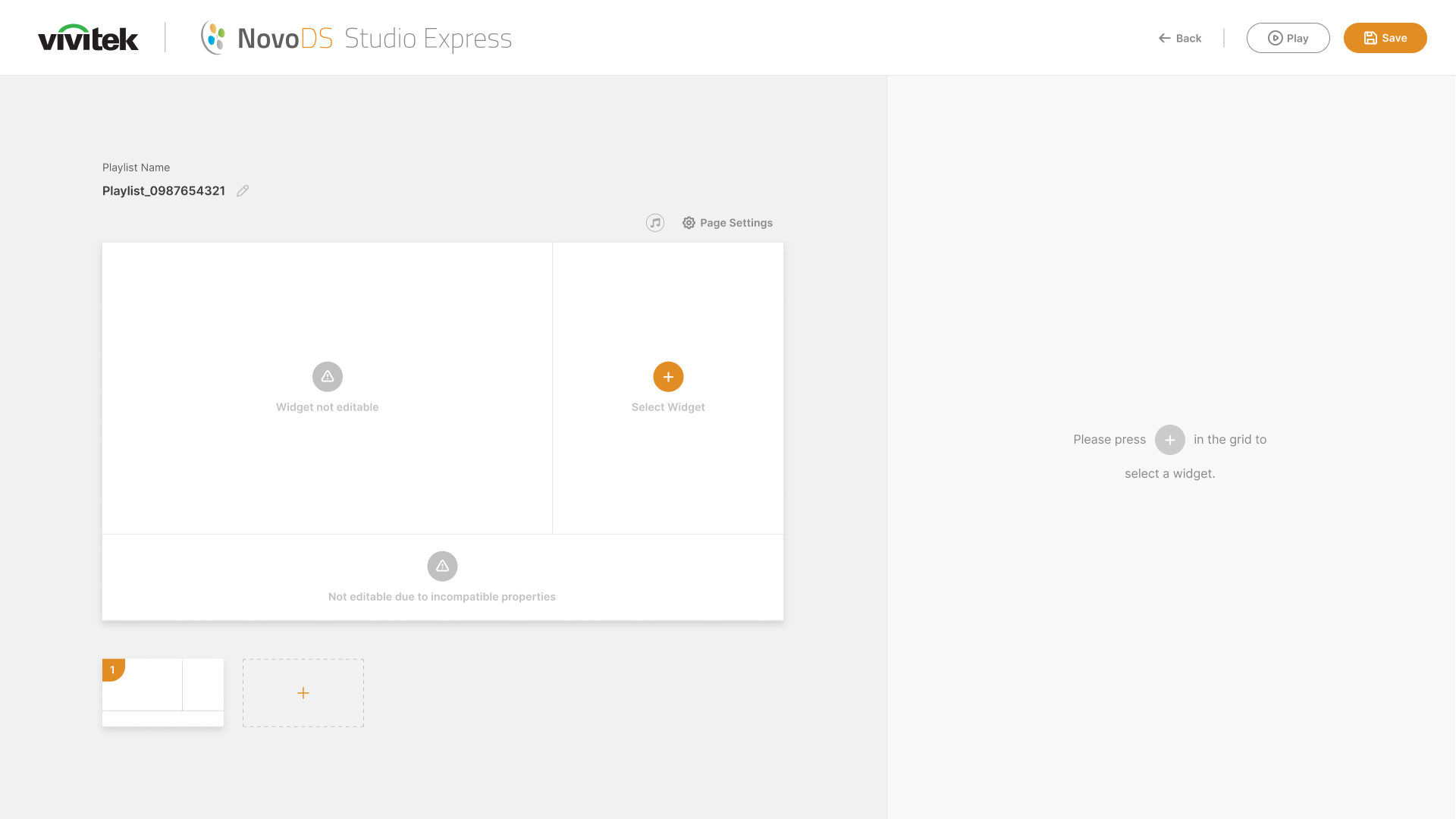Click the Widget not editable text
Screen dimensions: 1456x819
328,407
